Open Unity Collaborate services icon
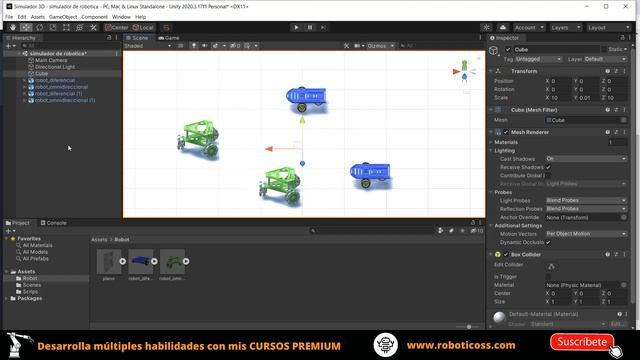Viewport: 640px width, 360px height. tap(486, 27)
